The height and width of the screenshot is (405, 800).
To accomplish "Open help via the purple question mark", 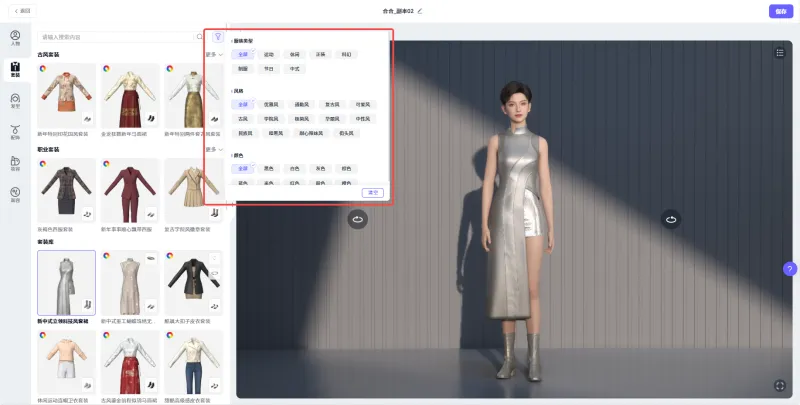I will tap(790, 269).
